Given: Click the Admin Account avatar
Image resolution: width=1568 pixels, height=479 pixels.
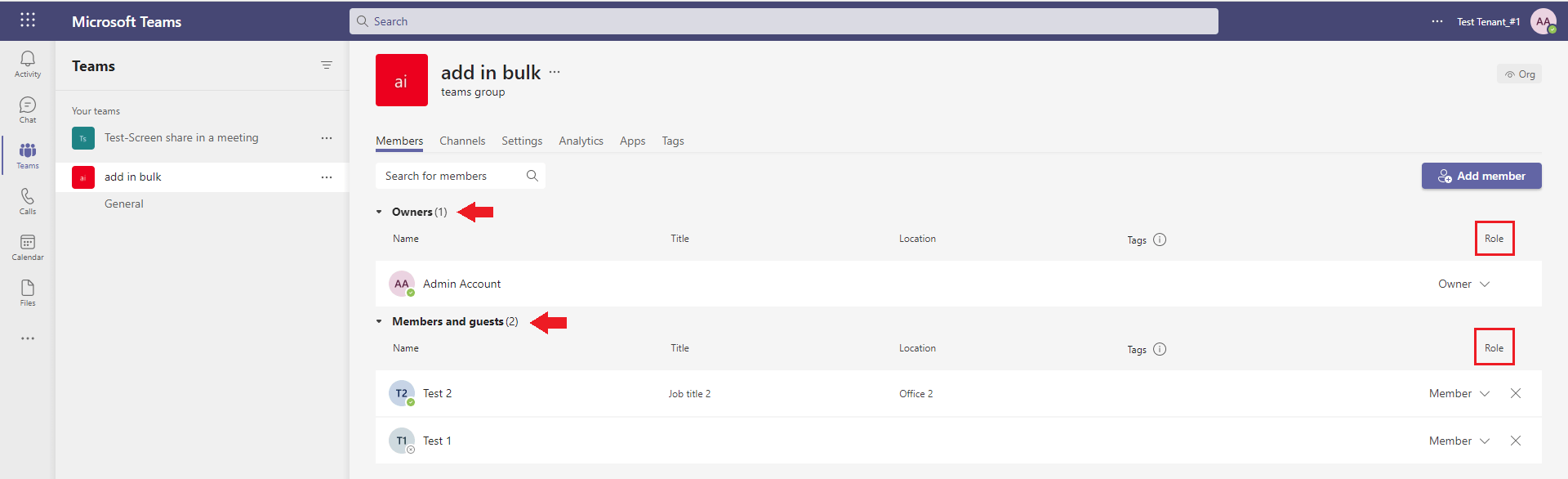Looking at the screenshot, I should point(402,284).
